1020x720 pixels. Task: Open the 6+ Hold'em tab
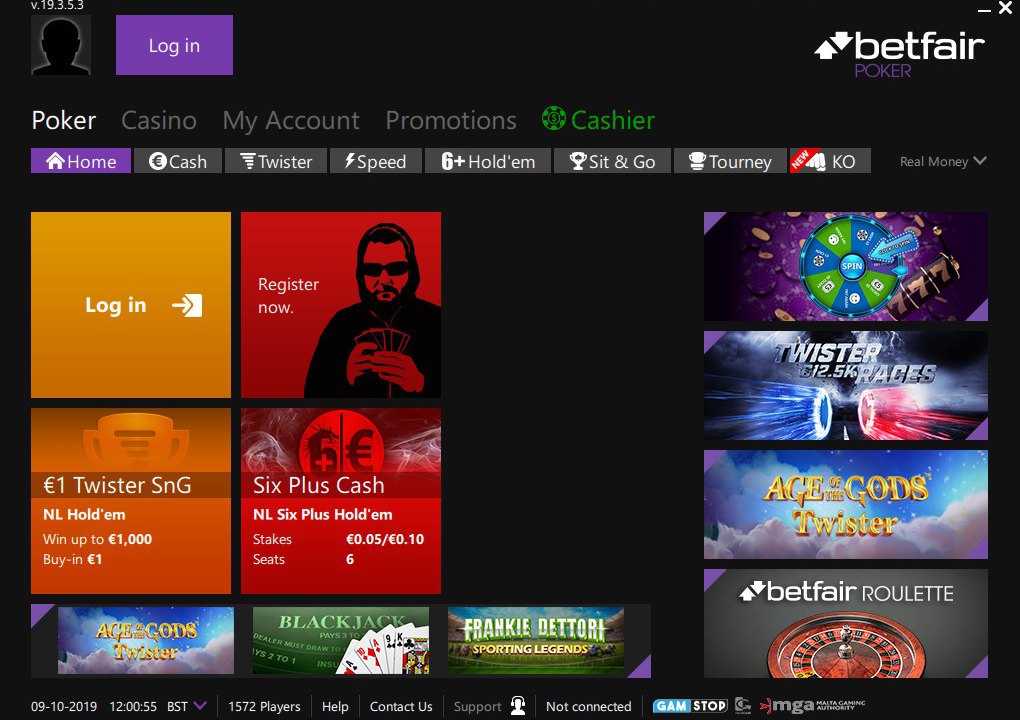pyautogui.click(x=488, y=161)
